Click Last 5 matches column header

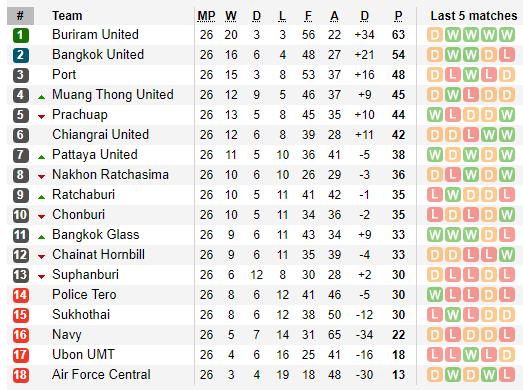coord(474,16)
